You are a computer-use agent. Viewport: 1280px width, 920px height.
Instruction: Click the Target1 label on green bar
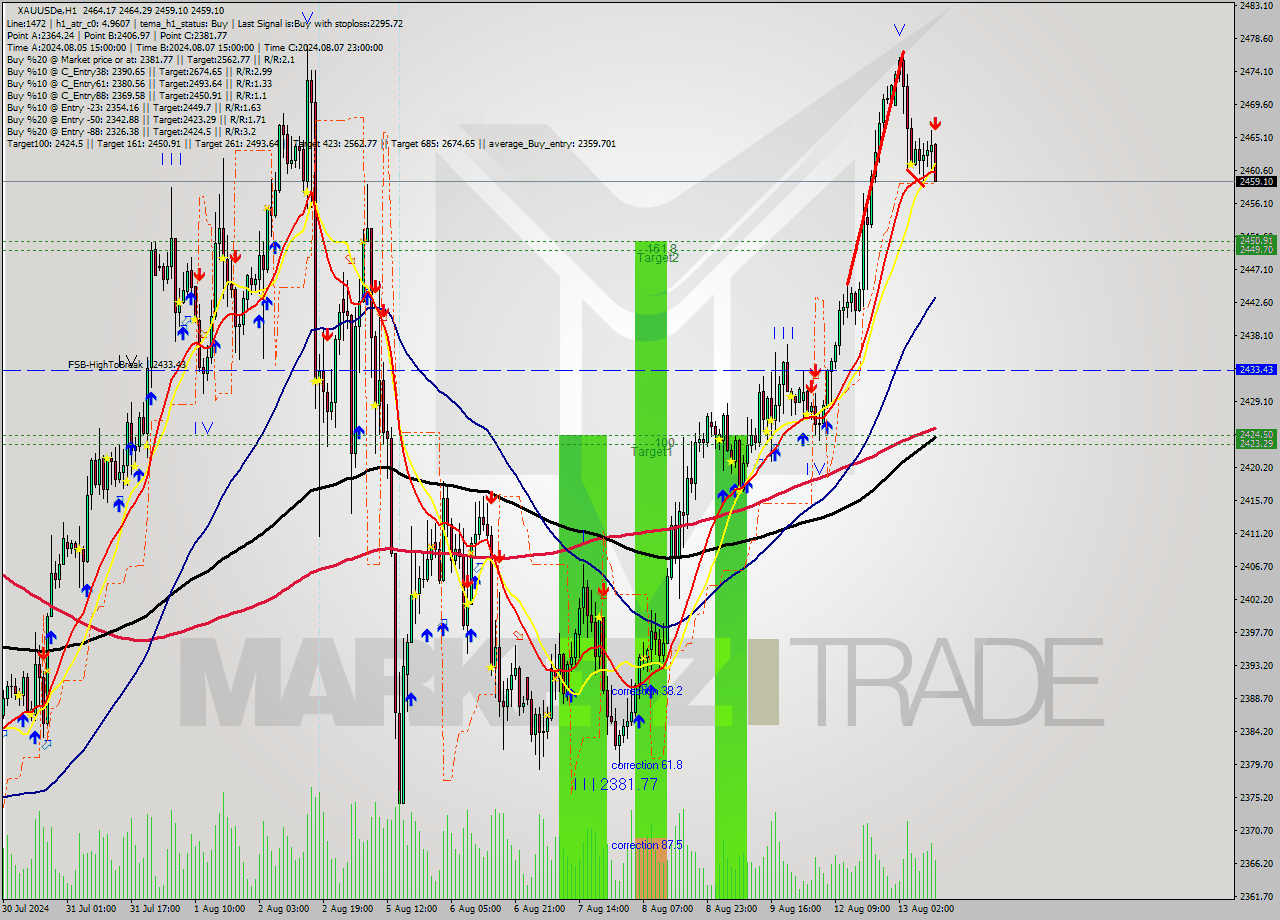click(x=651, y=452)
